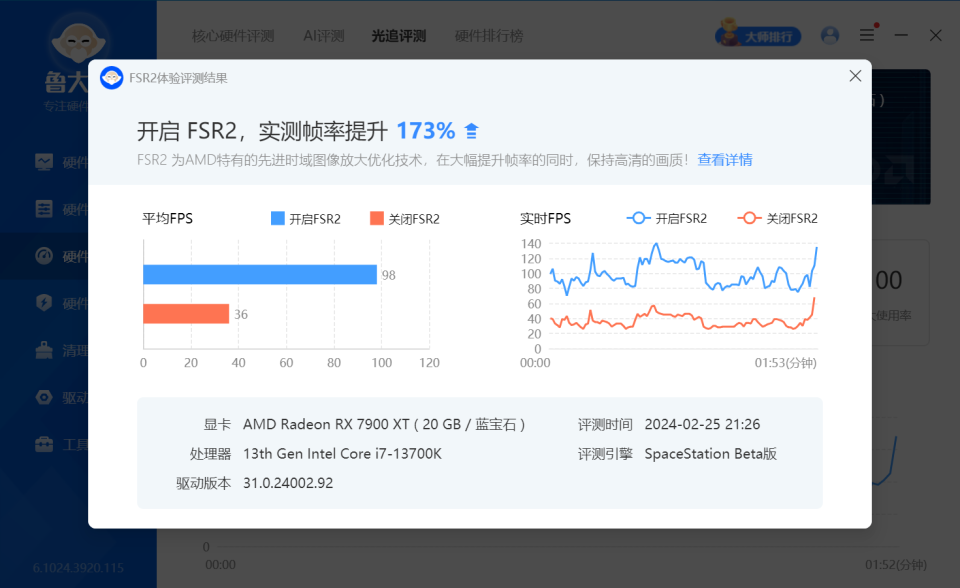Toggle 开启FSR2 blue legend in average FPS chart
The width and height of the screenshot is (960, 588).
(x=306, y=219)
